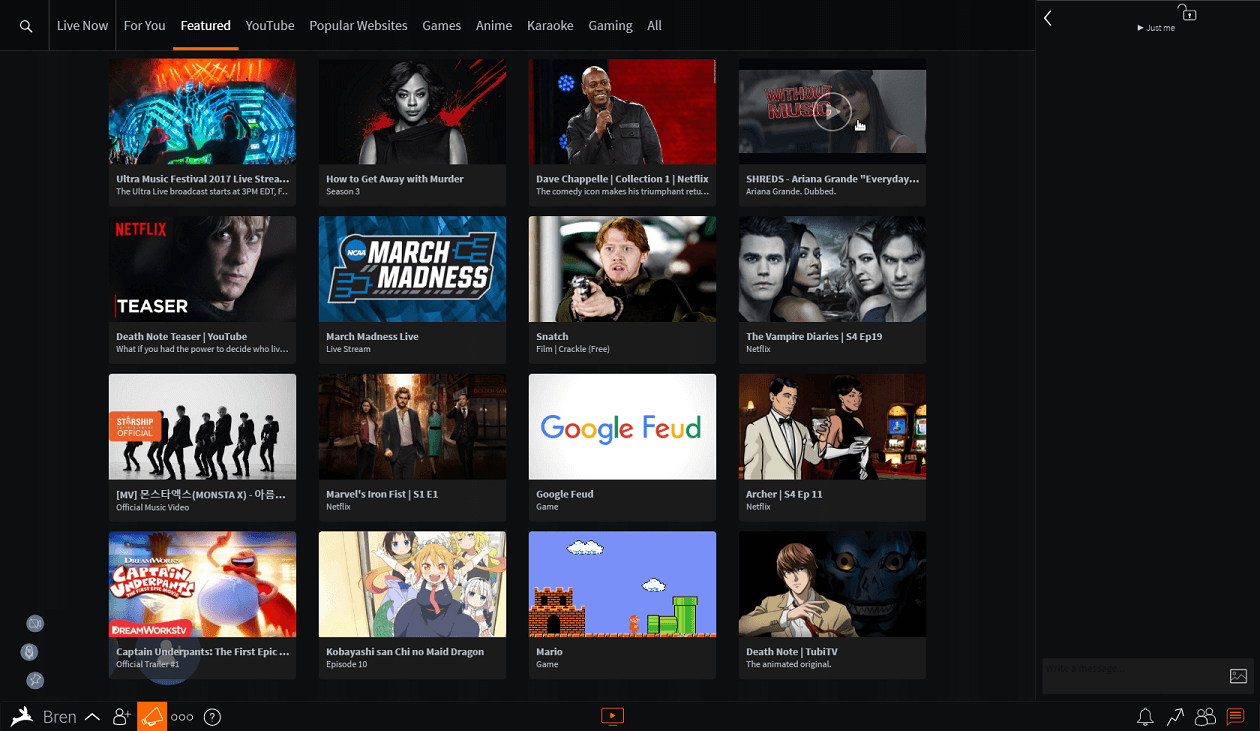
Task: Click 'Film | Crackle (Free)' subtitle
Action: click(x=573, y=349)
